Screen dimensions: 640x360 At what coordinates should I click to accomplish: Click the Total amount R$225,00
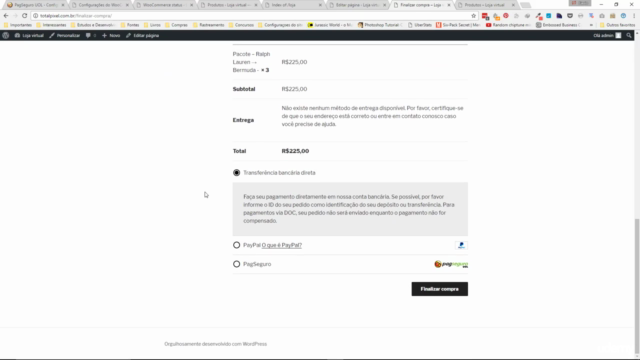pyautogui.click(x=295, y=151)
